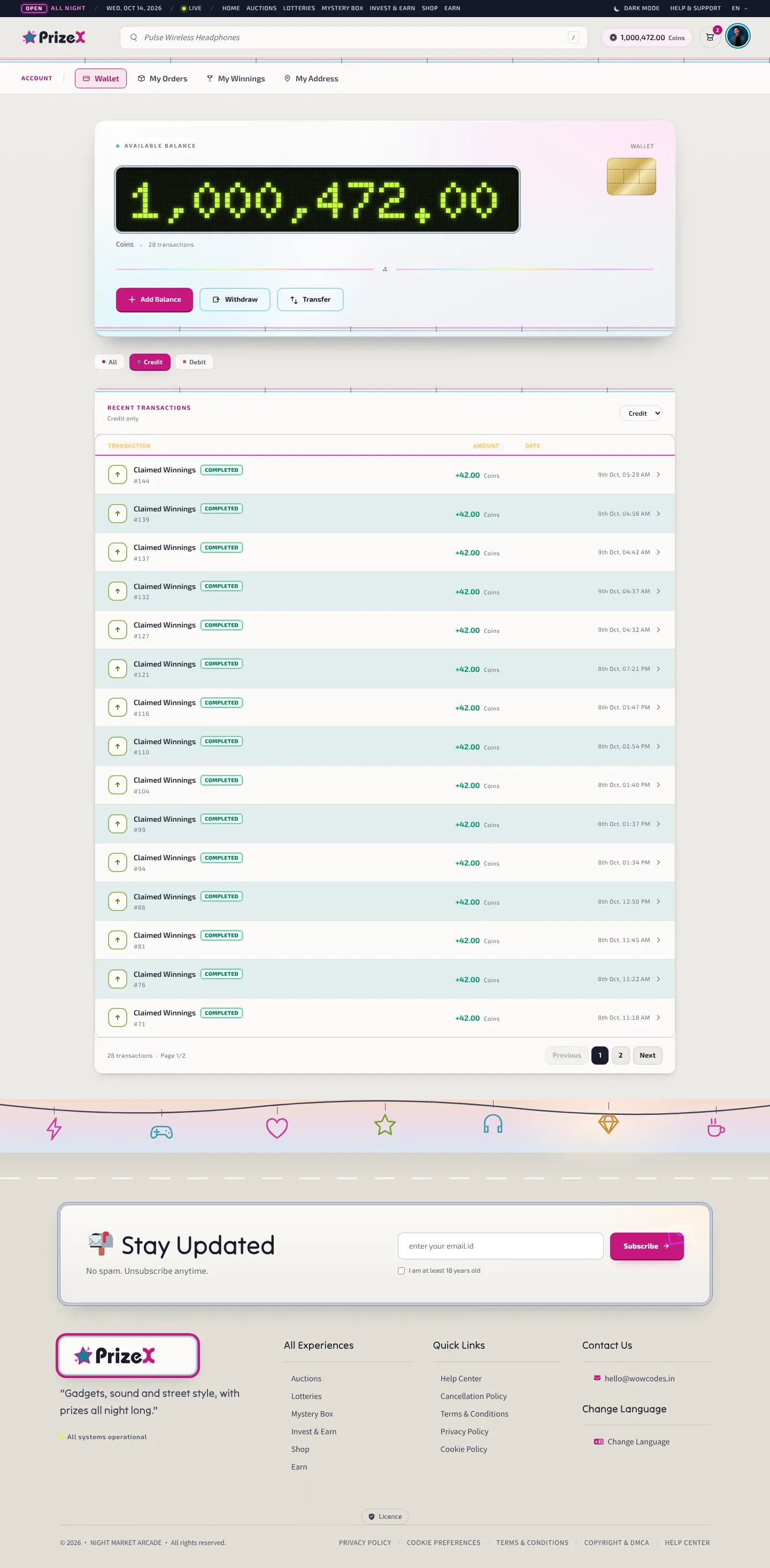Screen dimensions: 770x1568
Task: Click the headphones icon
Action: pyautogui.click(x=493, y=1123)
